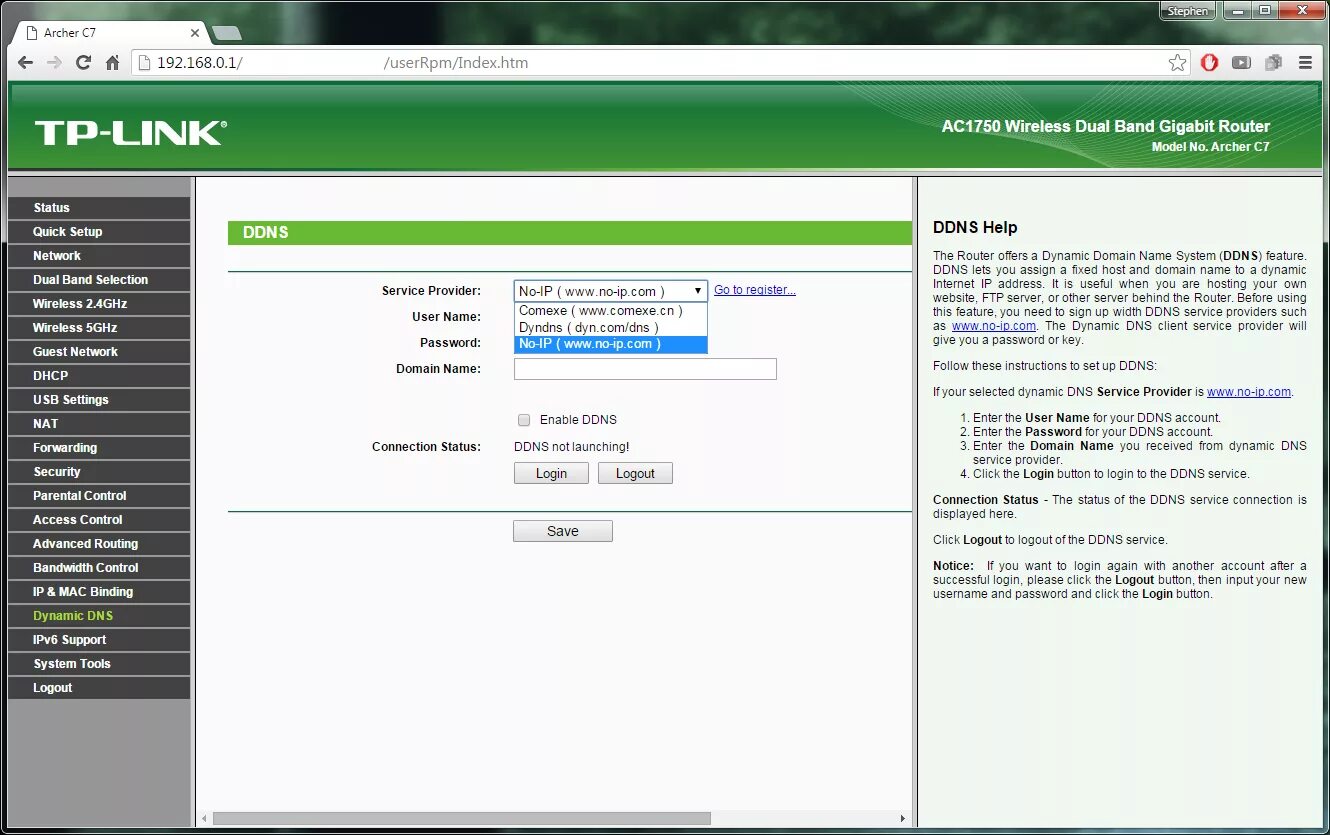
Task: Open the Chrome hamburger menu
Action: 1305,62
